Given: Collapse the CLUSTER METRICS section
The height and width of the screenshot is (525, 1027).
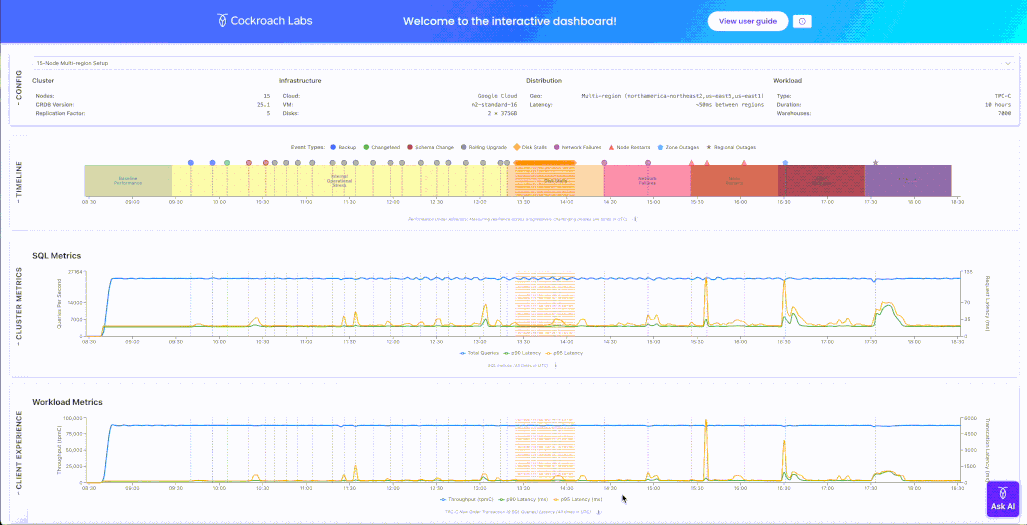Looking at the screenshot, I should 17,307.
